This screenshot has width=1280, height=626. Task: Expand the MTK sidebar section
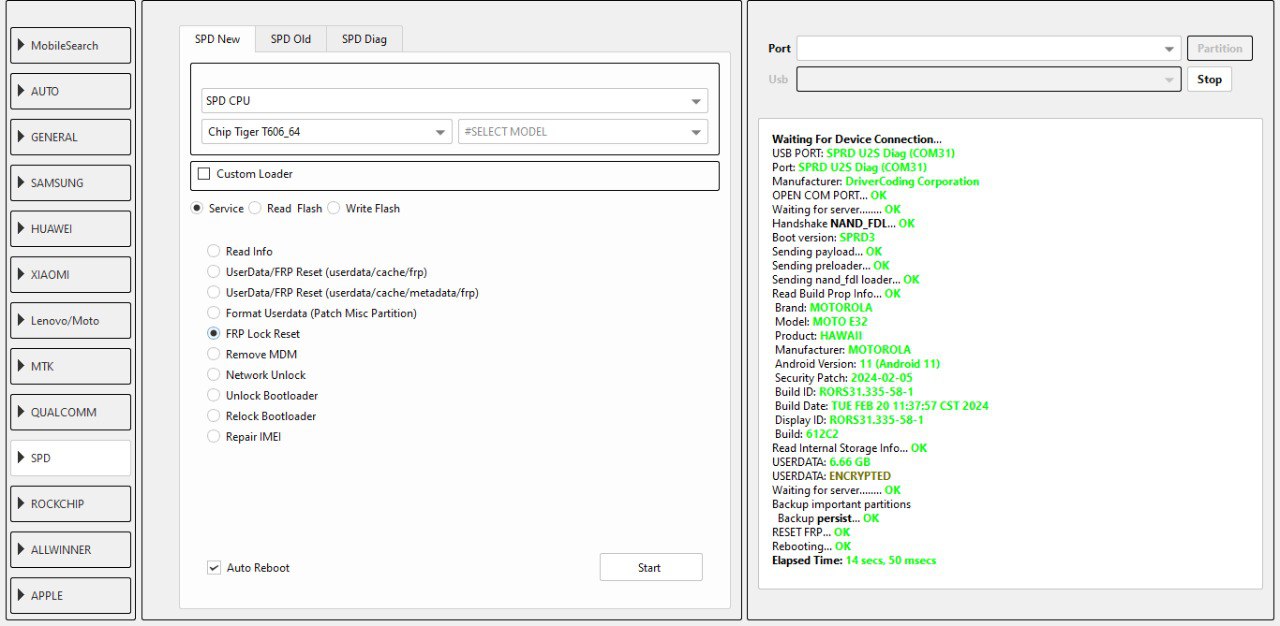point(70,366)
